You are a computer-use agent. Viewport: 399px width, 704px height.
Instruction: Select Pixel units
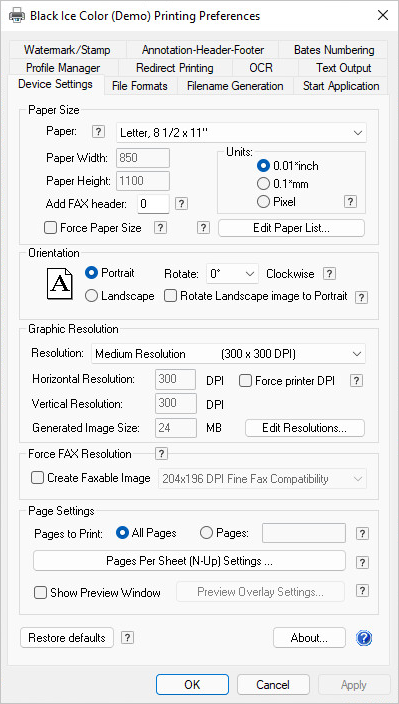(x=263, y=202)
